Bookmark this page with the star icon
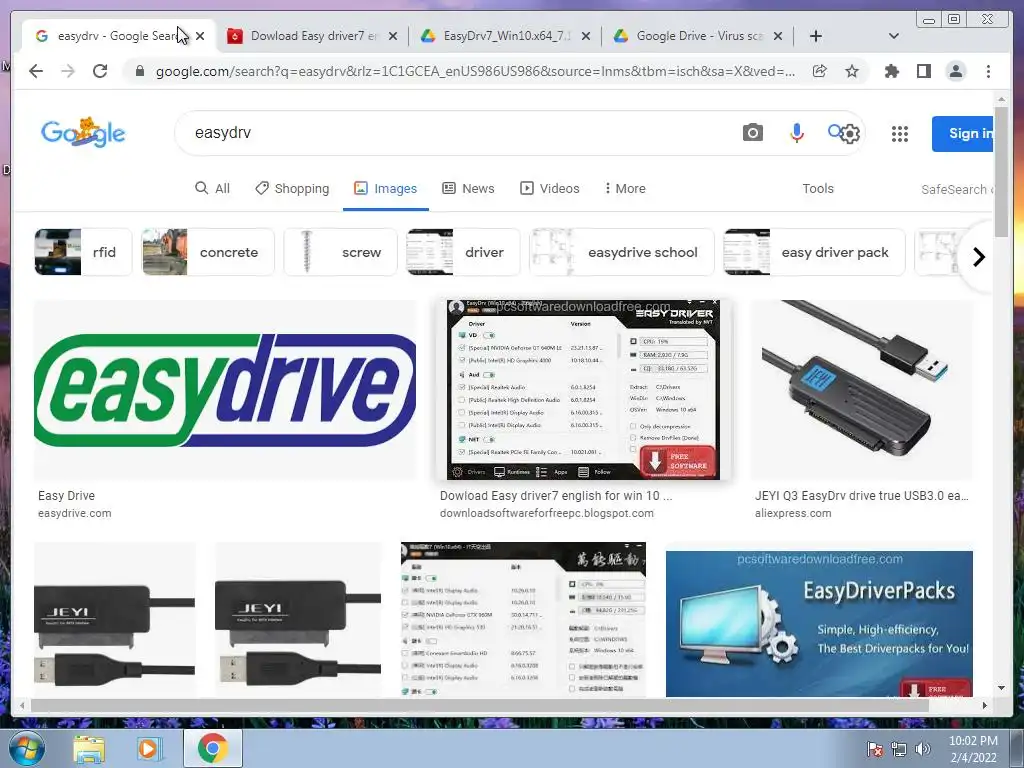1024x768 pixels. (852, 71)
